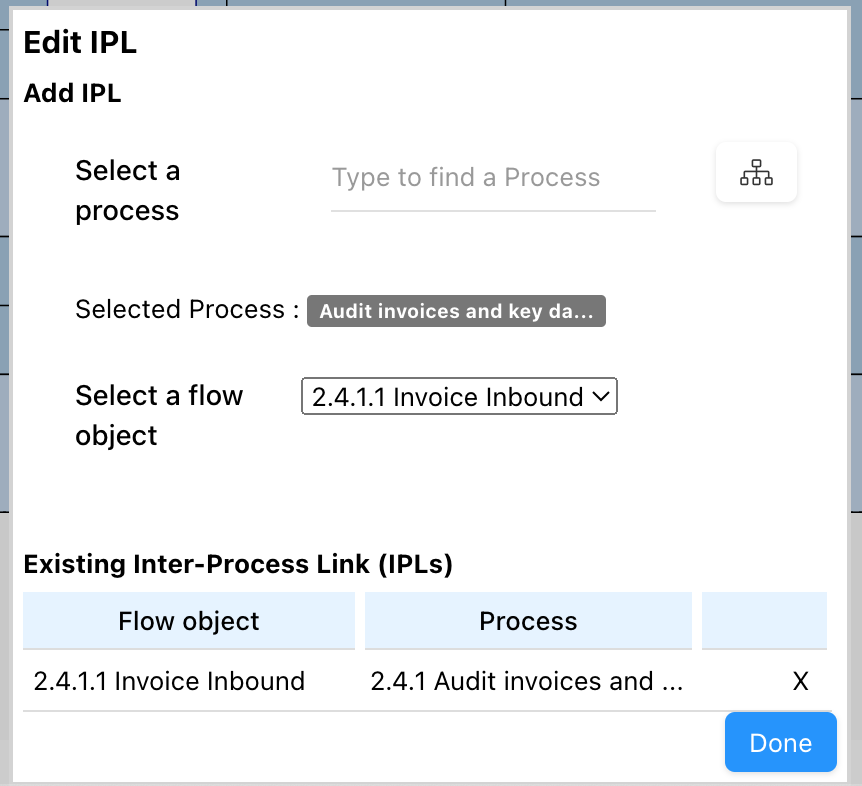
Task: Click the 'Audit invoices and key da...' chip
Action: coord(456,311)
